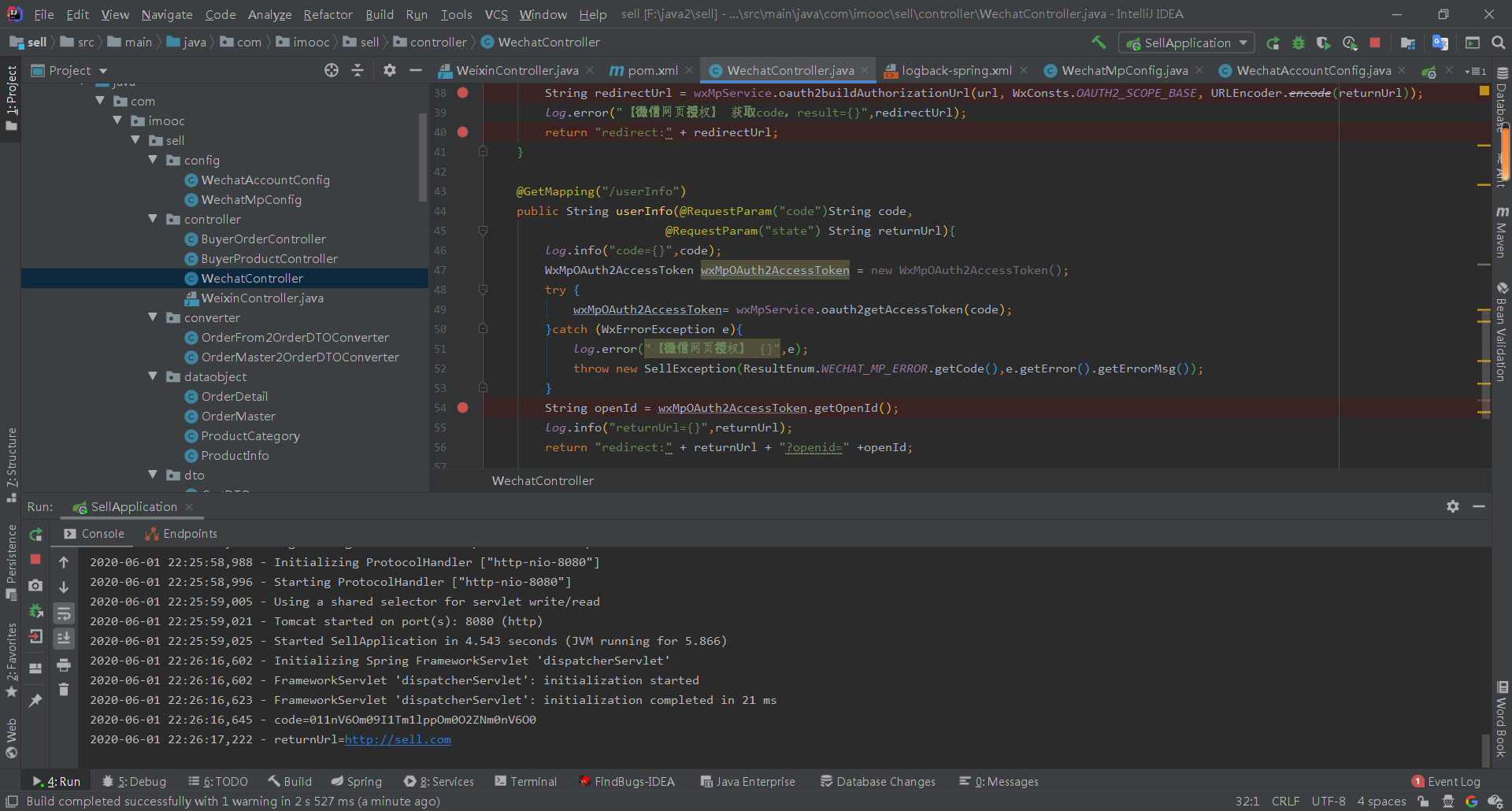Open the http://sell.com console link
1512x811 pixels.
click(x=398, y=739)
